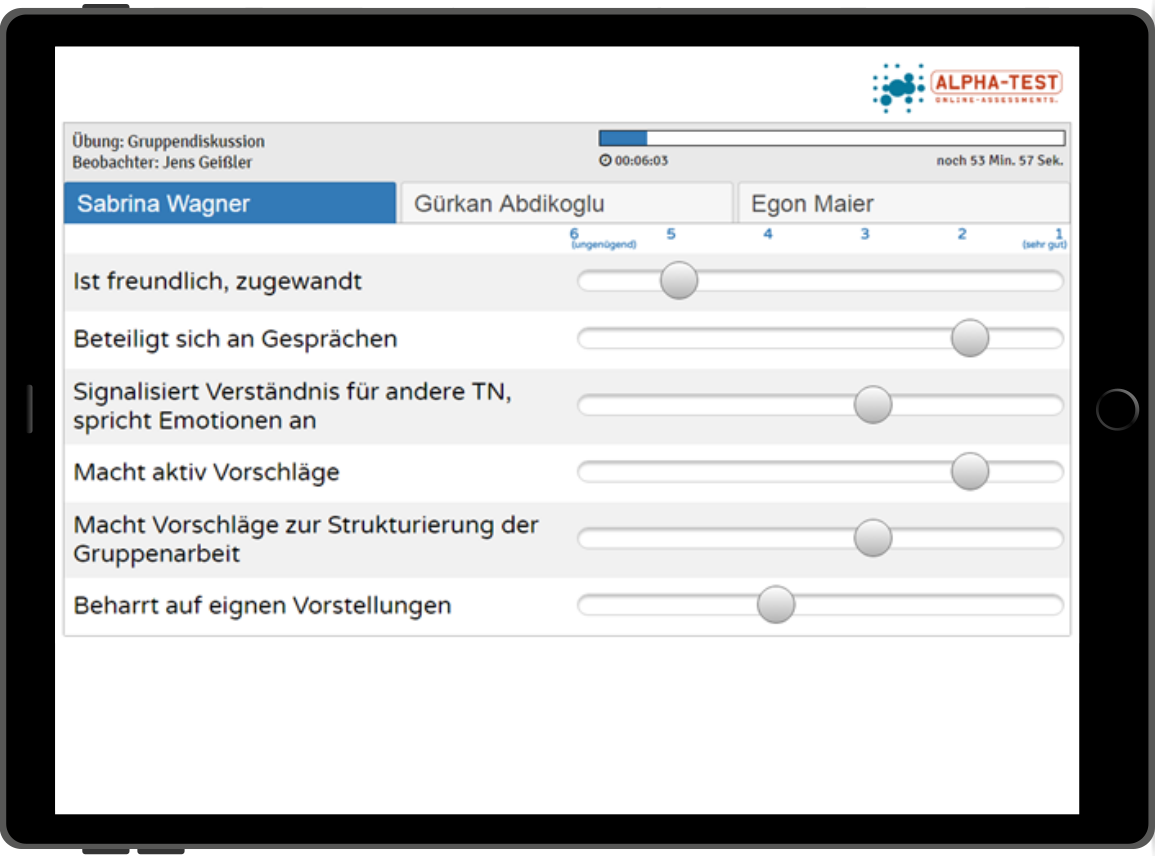The width and height of the screenshot is (1155, 856).
Task: Click the 'Beharrt auf eignen Vorstellungen' criterion text
Action: coord(262,606)
